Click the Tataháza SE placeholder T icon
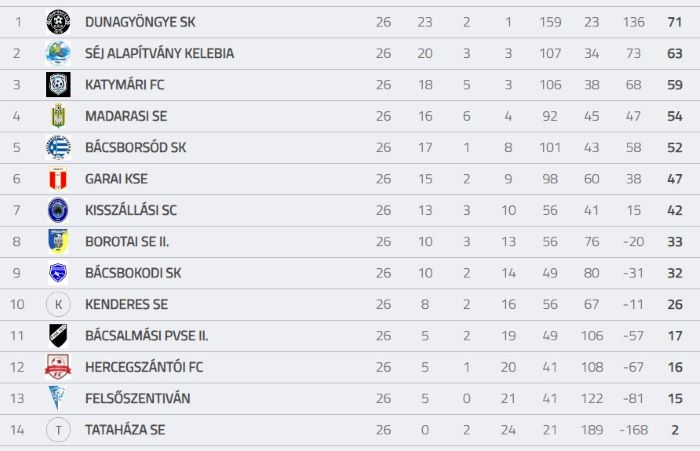Image resolution: width=700 pixels, height=451 pixels. coord(58,430)
